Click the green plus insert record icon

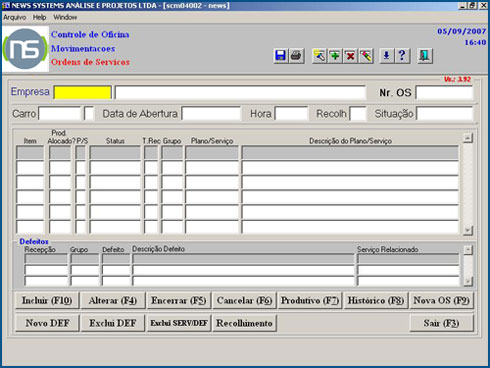coord(335,56)
